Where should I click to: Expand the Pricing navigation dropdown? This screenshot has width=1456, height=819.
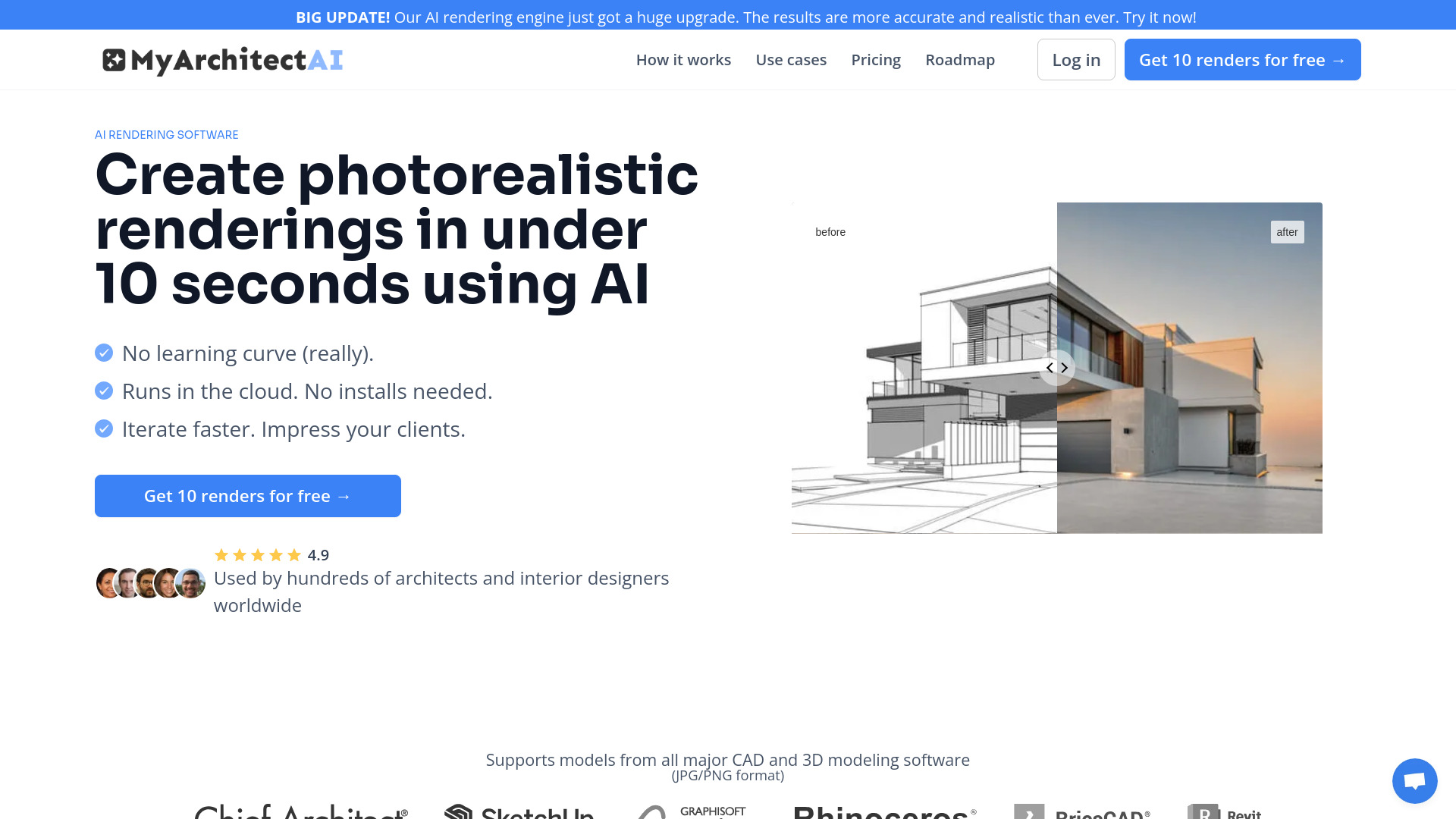tap(876, 59)
